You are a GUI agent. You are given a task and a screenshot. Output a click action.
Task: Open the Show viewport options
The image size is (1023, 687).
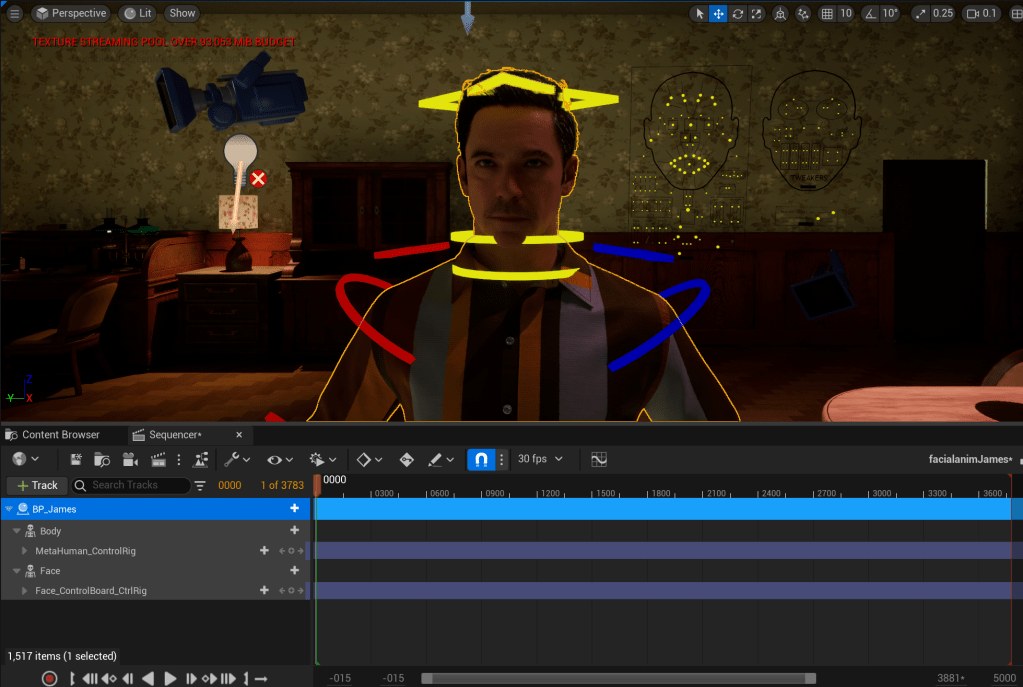tap(182, 13)
